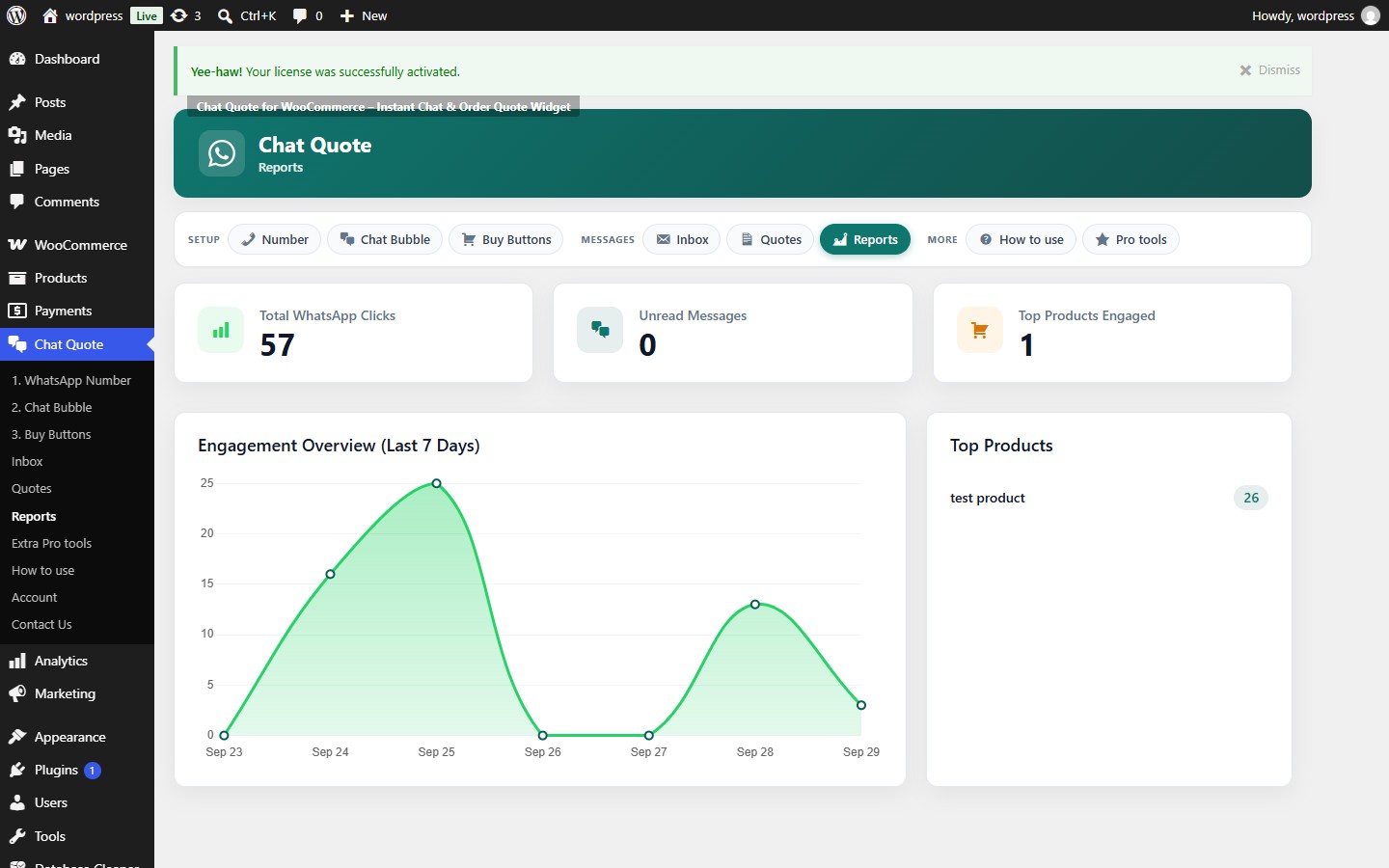Click the Tools wrench icon
1389x868 pixels.
tap(17, 836)
